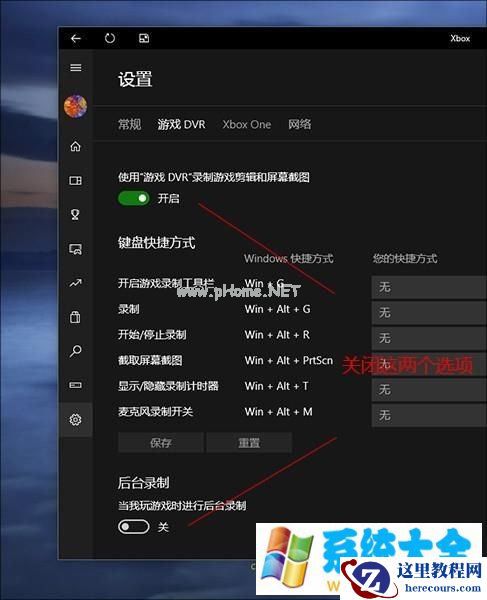Viewport: 487px width, 600px height.
Task: Click the 当我玩游戏时进行后台录制 label
Action: (x=182, y=505)
